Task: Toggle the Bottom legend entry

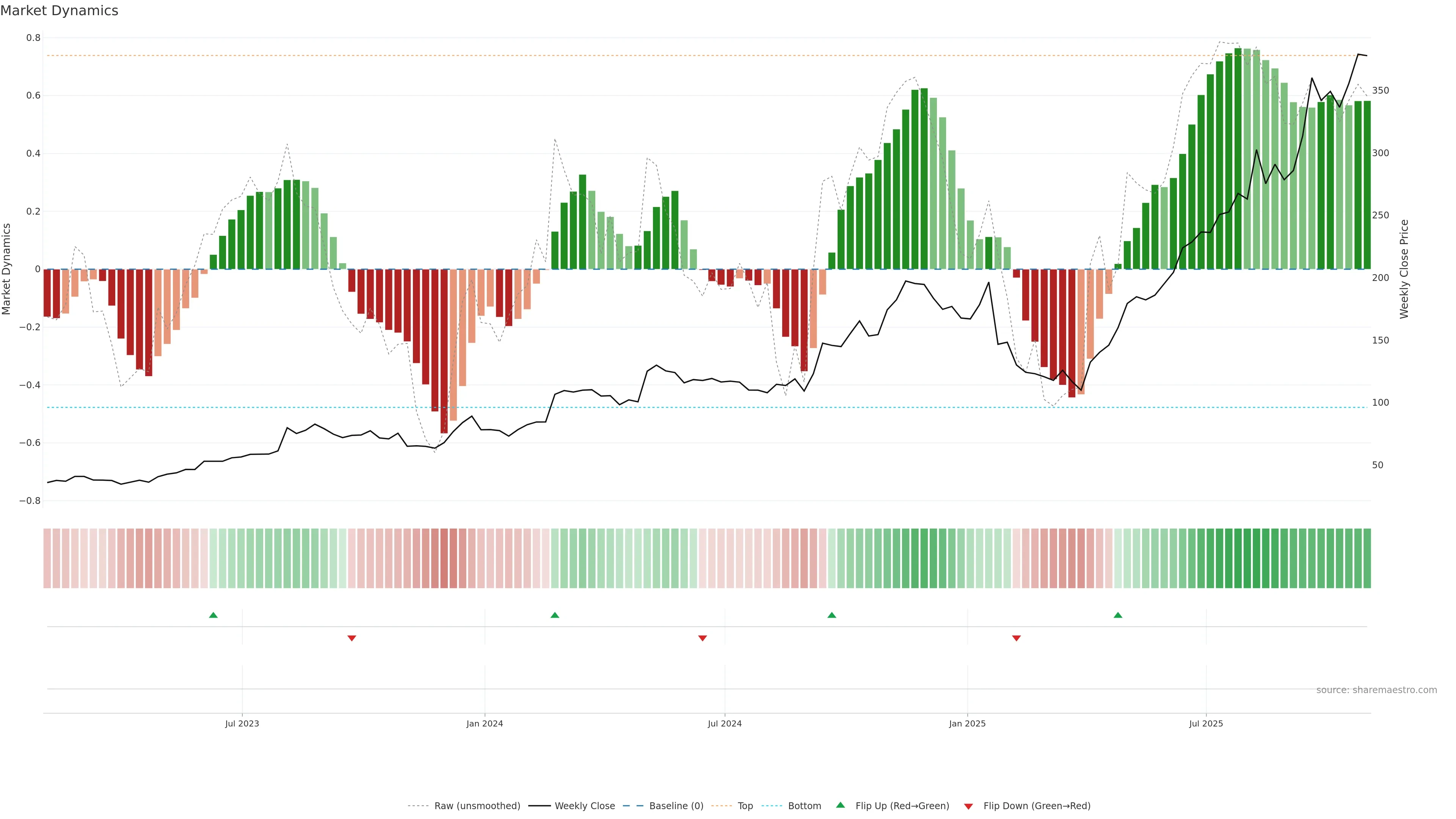Action: [804, 806]
